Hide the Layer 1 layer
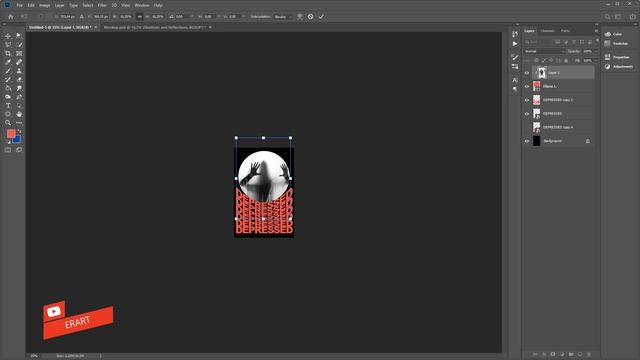The height and width of the screenshot is (360, 640). 527,73
